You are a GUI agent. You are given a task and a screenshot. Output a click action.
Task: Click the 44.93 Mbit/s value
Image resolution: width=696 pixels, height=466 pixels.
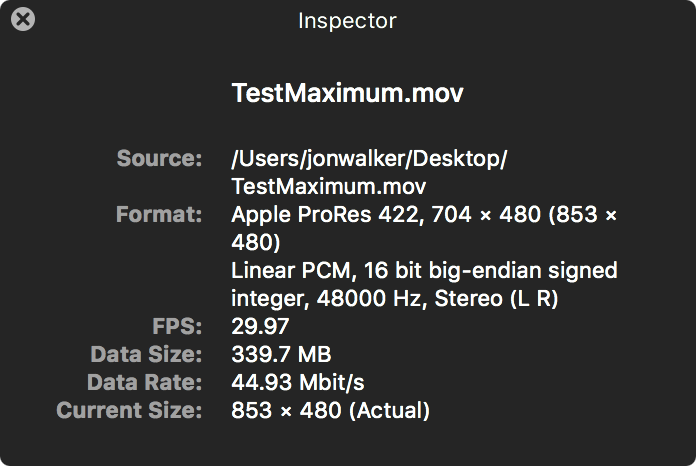(299, 382)
